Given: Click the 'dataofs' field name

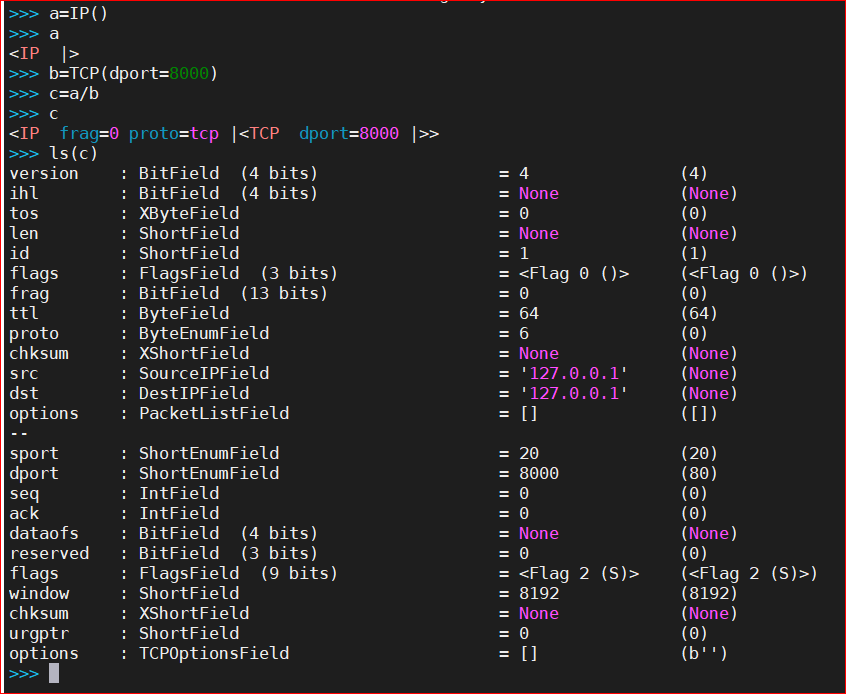Looking at the screenshot, I should 44,533.
